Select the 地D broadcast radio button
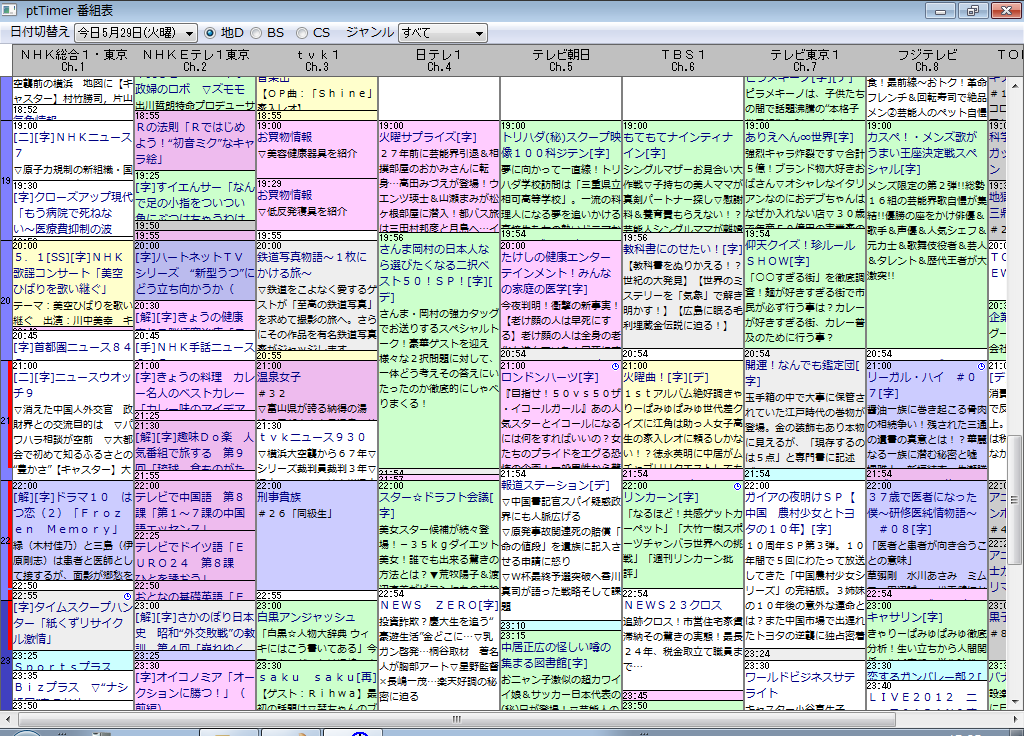This screenshot has height=736, width=1024. click(x=213, y=31)
